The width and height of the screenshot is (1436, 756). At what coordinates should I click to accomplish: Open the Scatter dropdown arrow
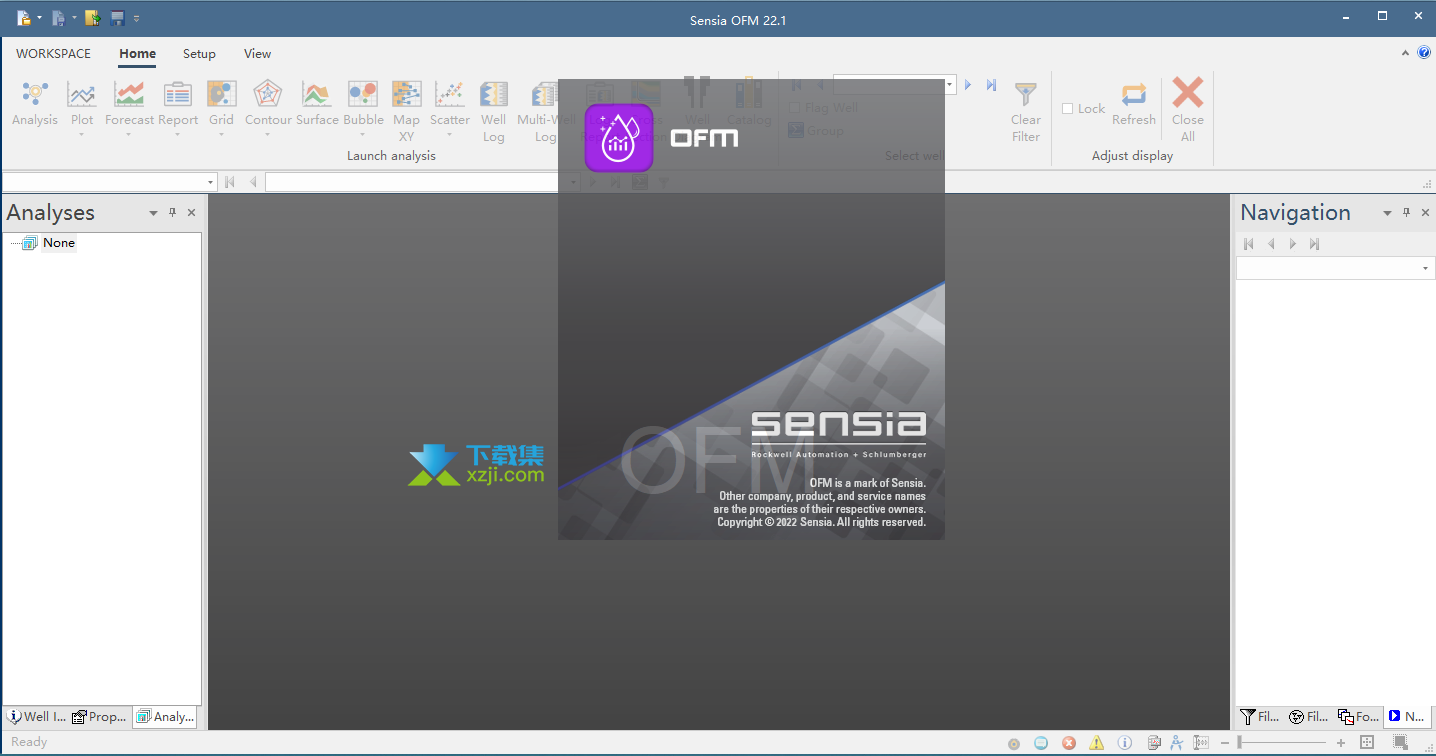click(x=449, y=134)
